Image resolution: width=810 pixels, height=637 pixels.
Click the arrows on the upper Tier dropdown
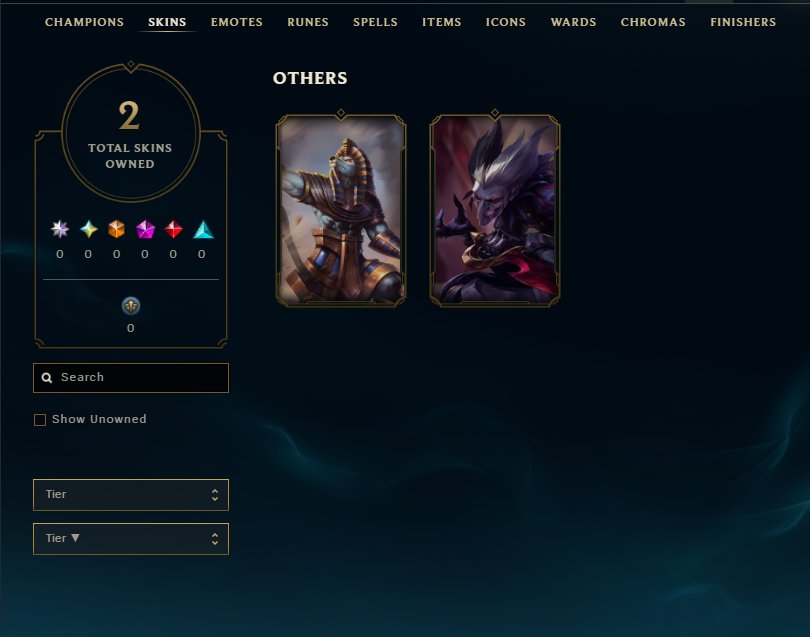coord(215,495)
